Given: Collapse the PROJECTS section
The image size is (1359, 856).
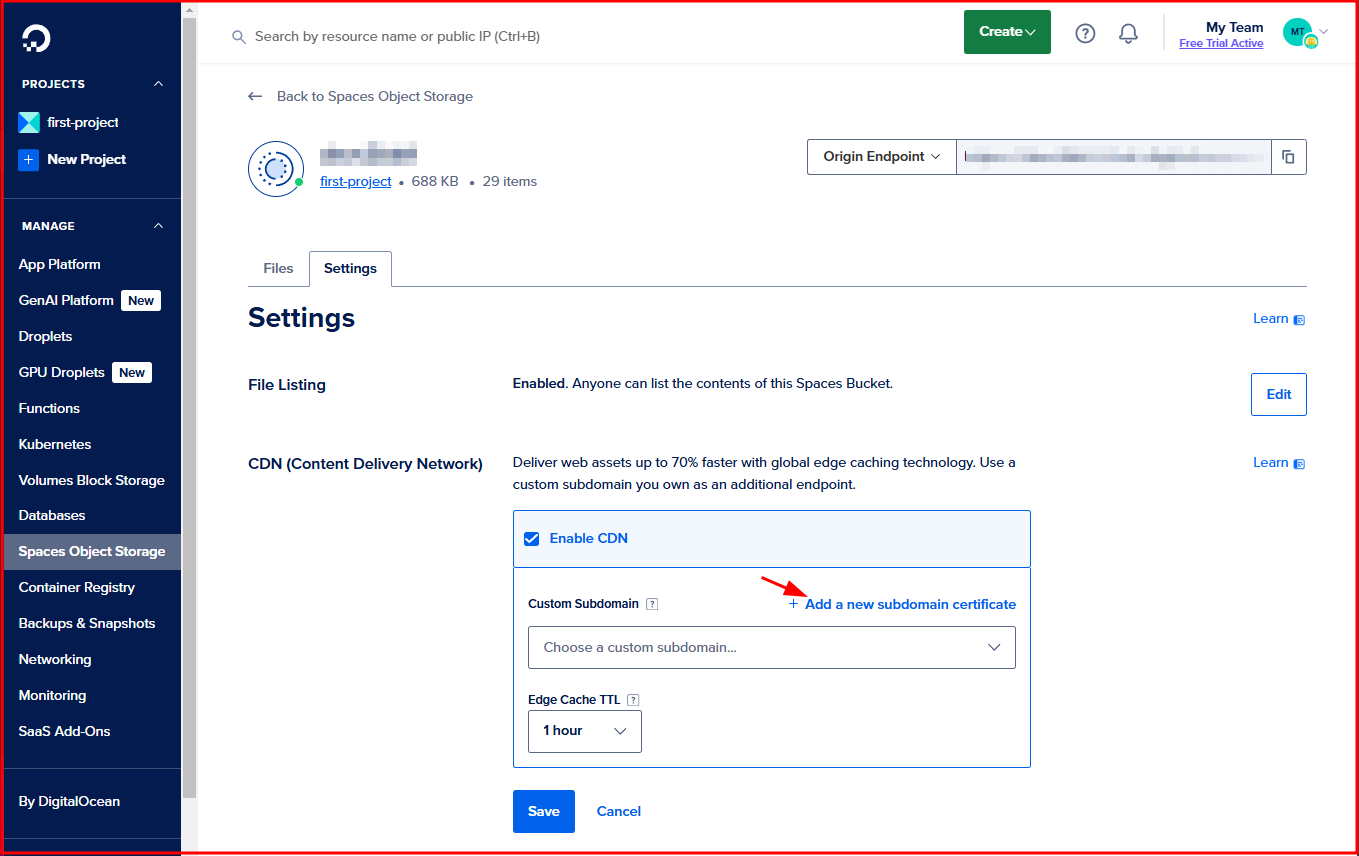Looking at the screenshot, I should (158, 84).
